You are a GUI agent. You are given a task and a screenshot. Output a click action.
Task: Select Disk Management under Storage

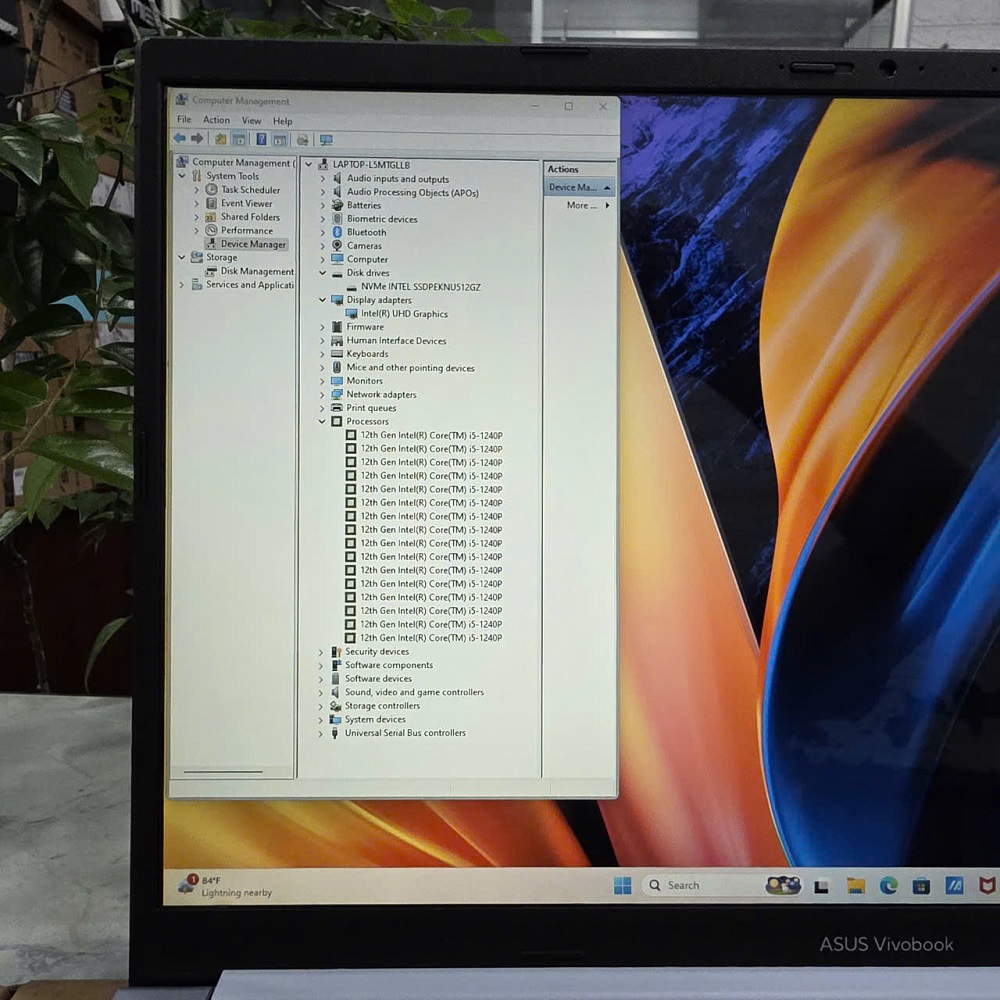[257, 271]
